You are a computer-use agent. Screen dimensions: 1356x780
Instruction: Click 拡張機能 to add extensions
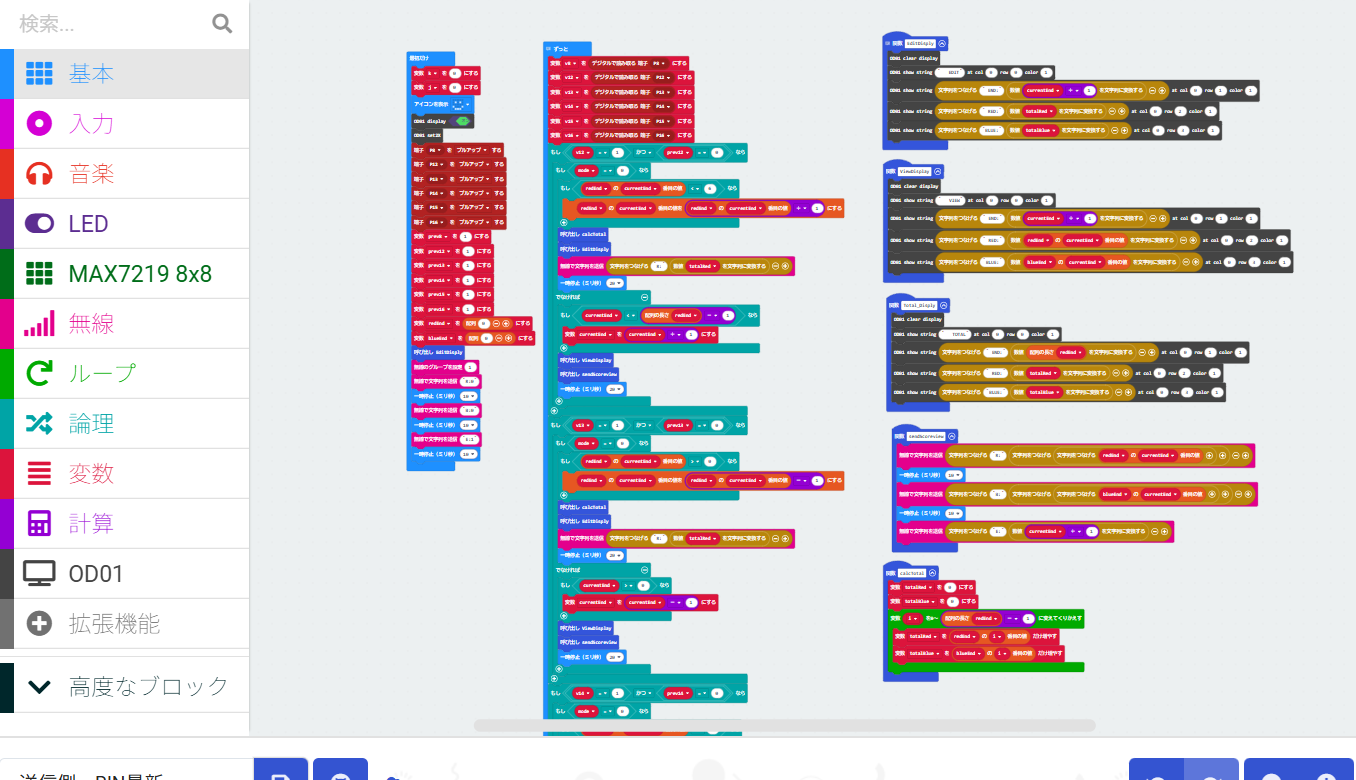coord(114,624)
